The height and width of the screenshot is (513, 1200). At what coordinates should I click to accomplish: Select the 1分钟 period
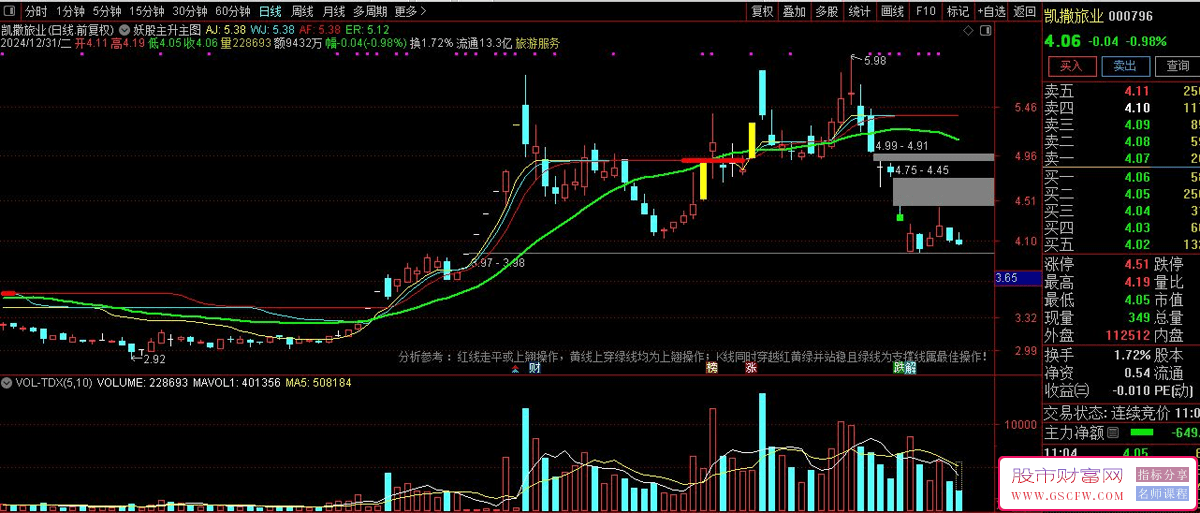coord(70,12)
